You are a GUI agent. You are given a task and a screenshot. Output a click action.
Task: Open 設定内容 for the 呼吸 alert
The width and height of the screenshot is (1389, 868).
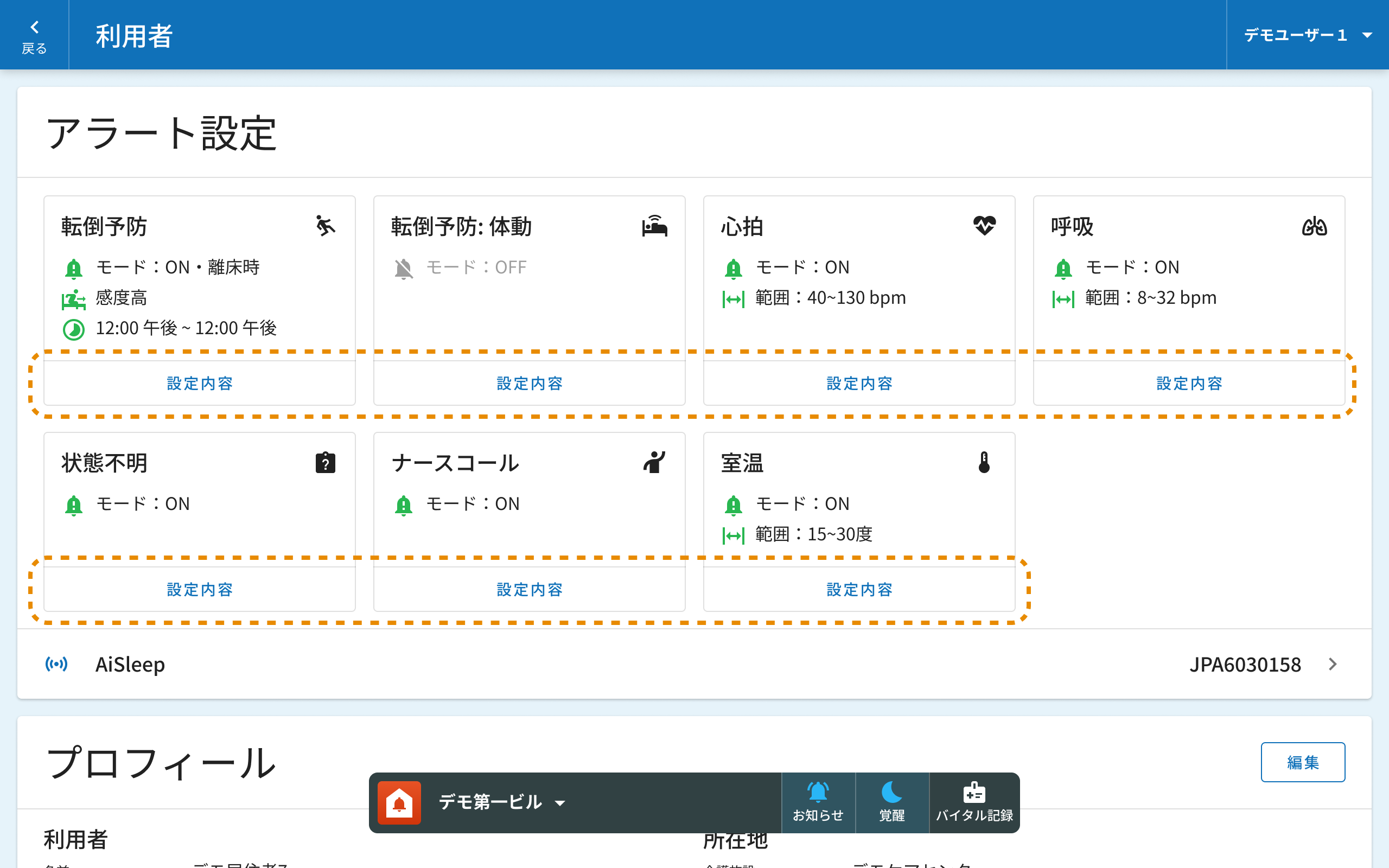pyautogui.click(x=1189, y=383)
